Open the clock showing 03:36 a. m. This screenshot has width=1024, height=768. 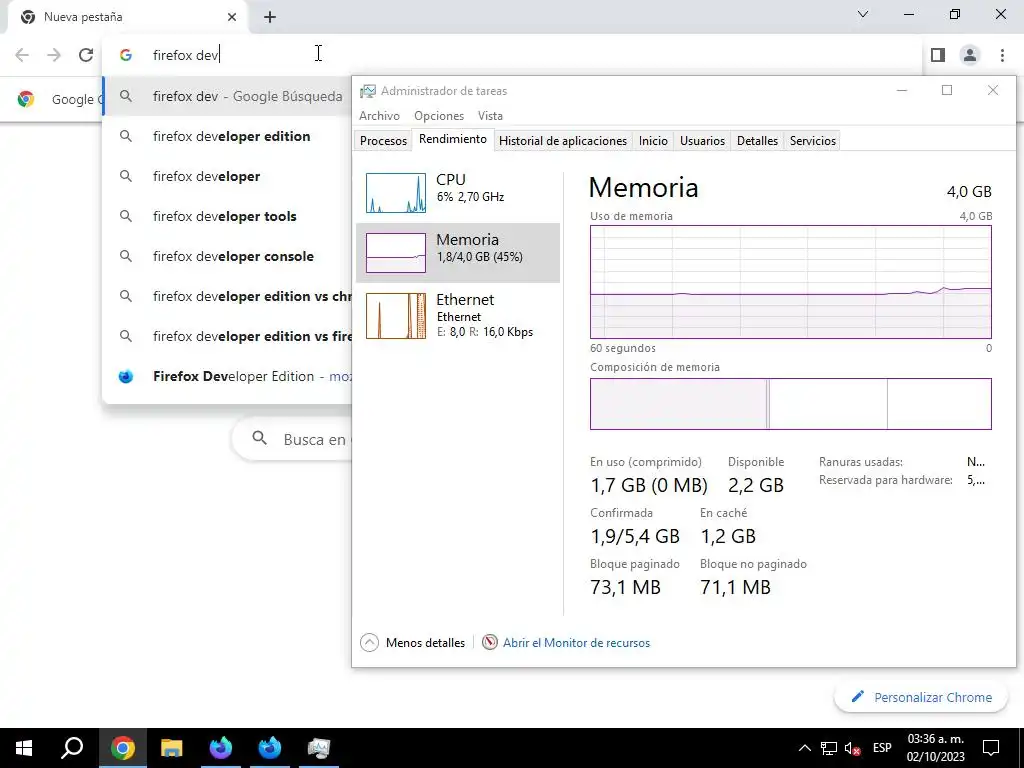pos(936,748)
